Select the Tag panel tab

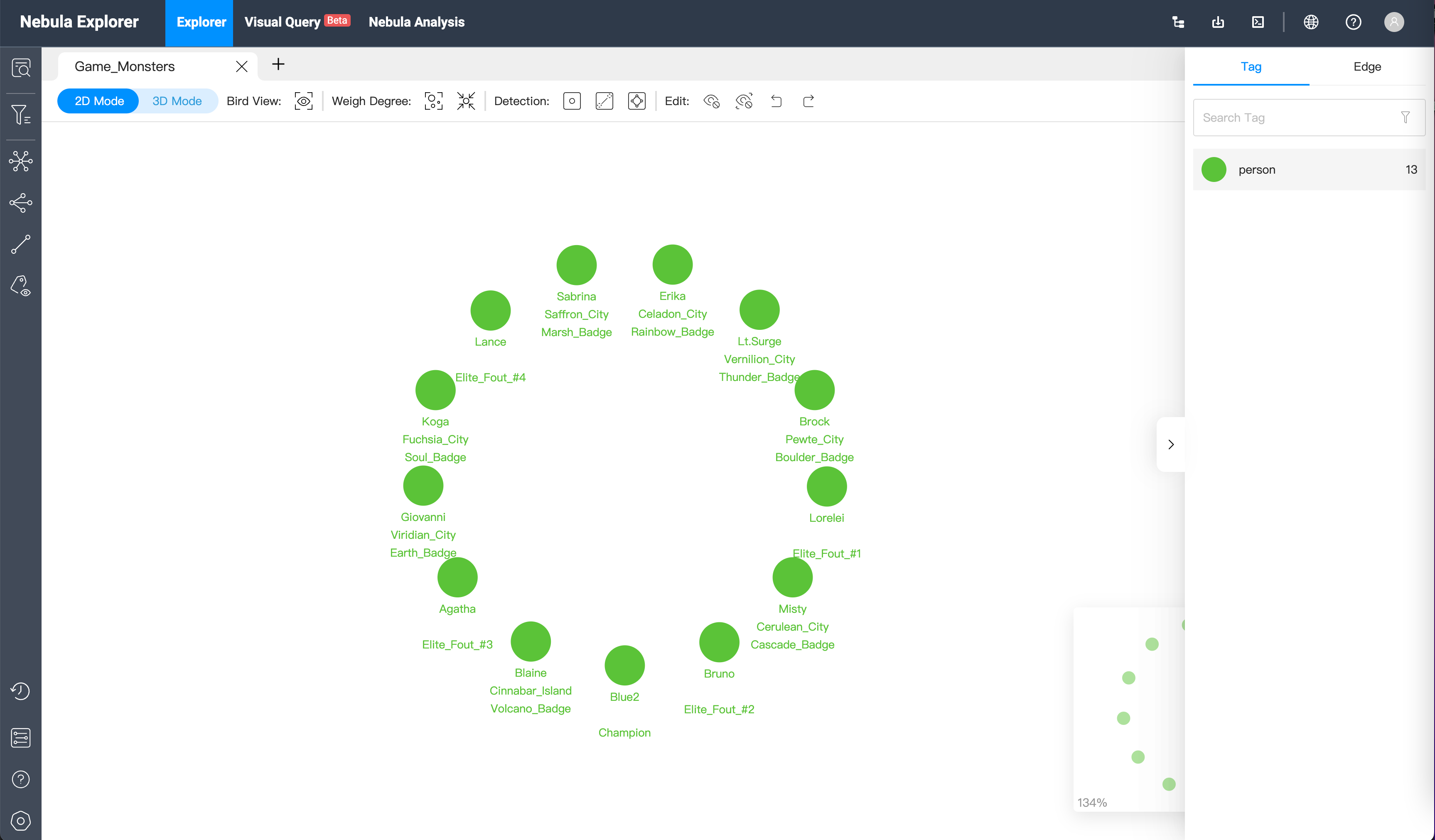click(1251, 66)
